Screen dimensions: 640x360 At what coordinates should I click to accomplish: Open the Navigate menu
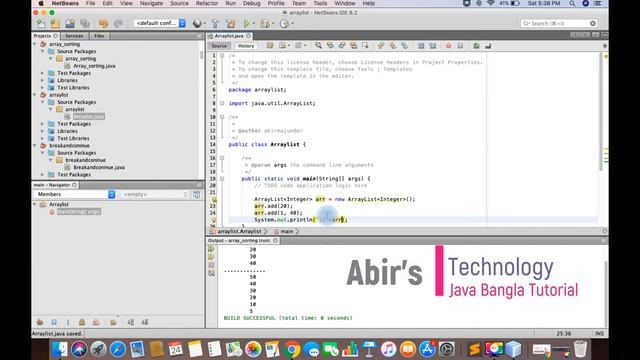point(151,3)
